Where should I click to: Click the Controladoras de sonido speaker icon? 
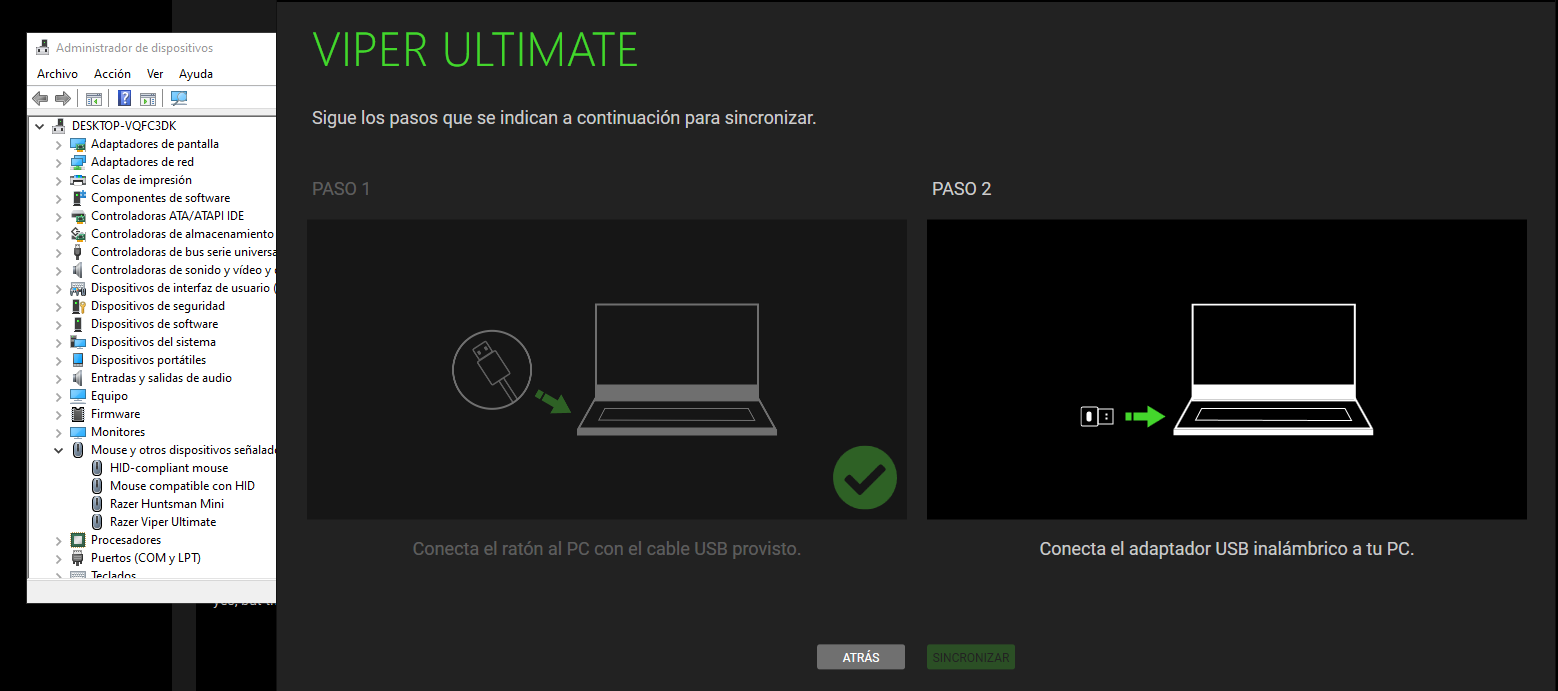coord(78,270)
